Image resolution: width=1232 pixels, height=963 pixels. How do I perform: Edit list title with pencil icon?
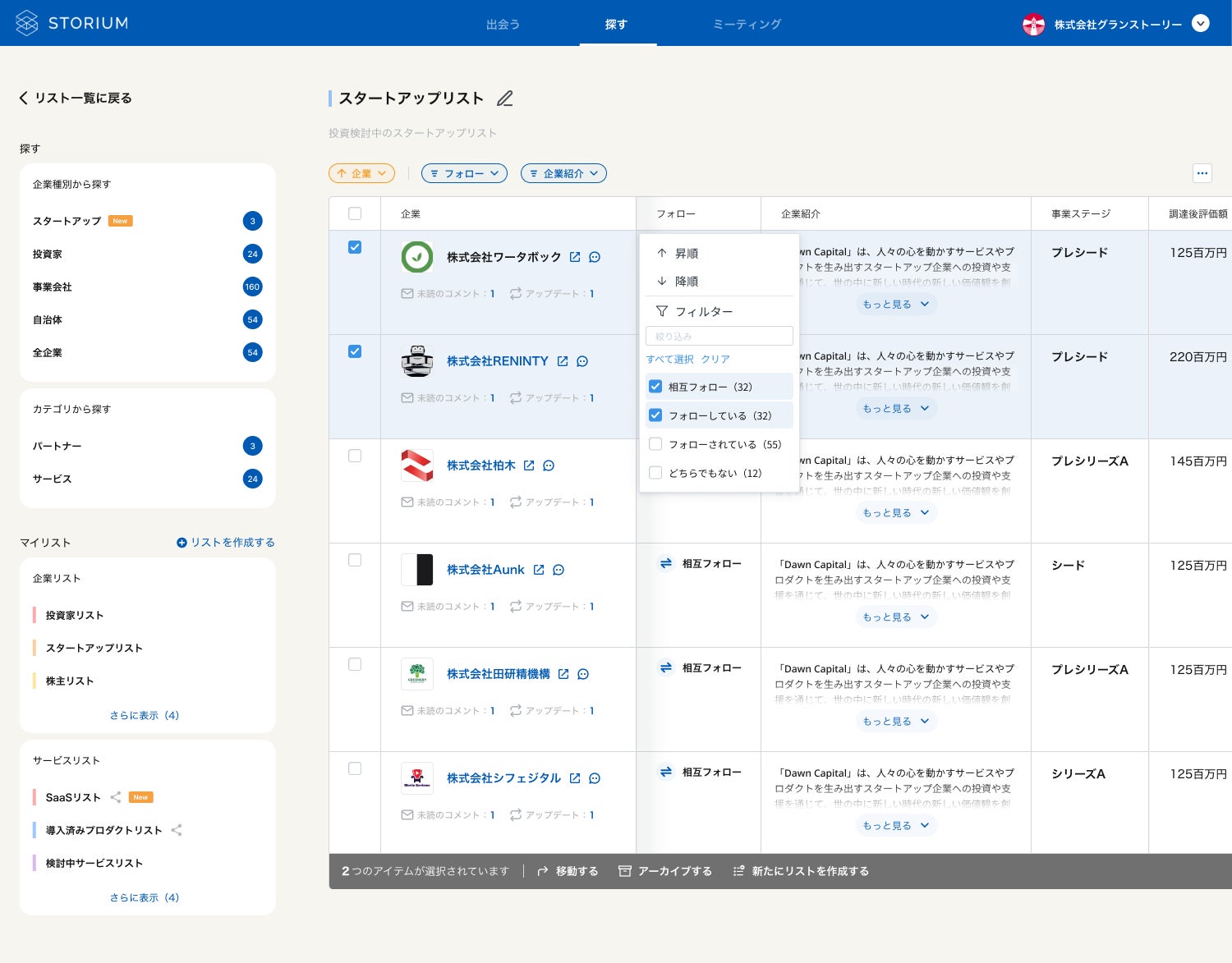(x=505, y=99)
